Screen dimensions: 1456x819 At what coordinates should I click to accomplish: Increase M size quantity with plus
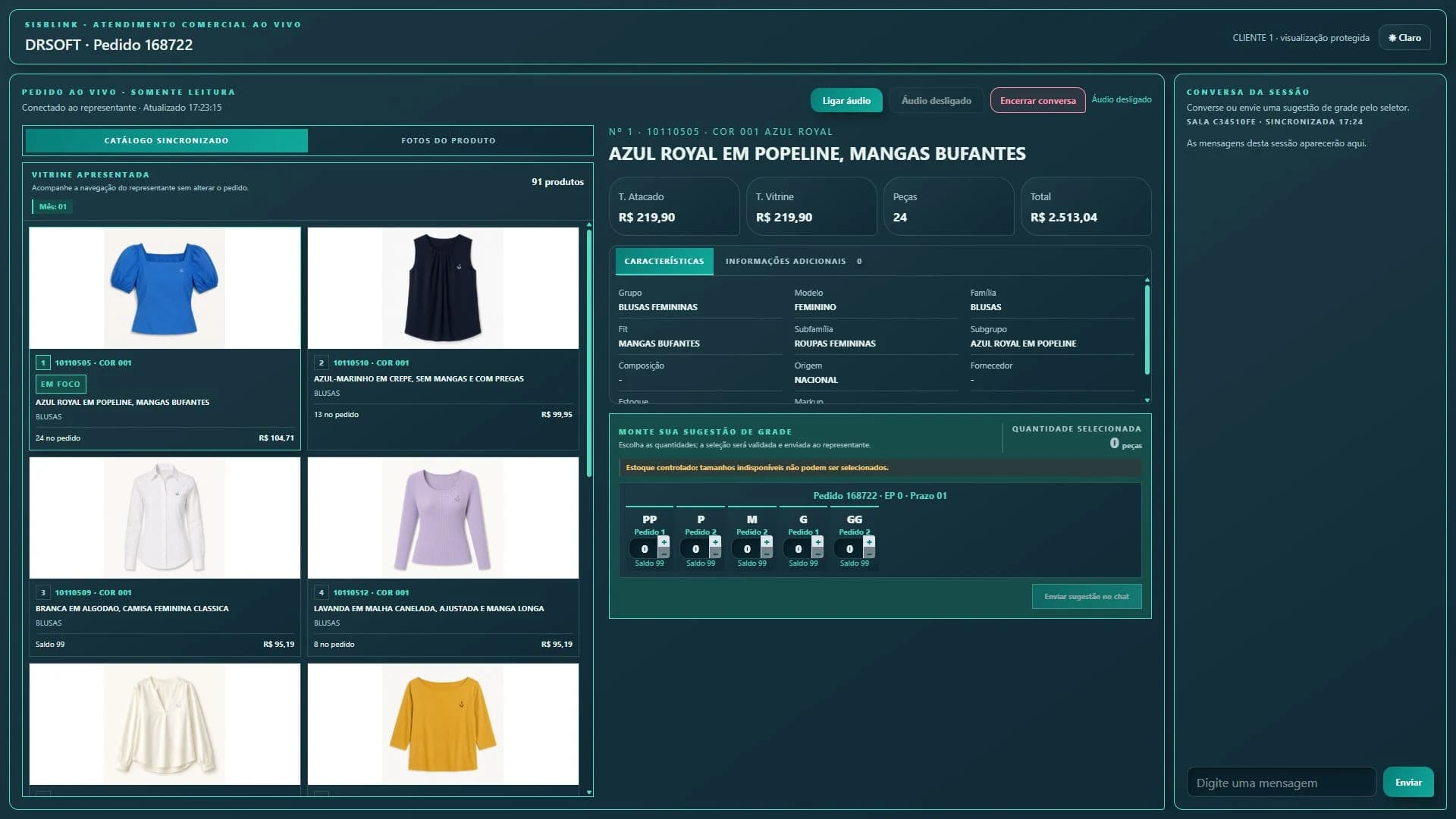[767, 542]
